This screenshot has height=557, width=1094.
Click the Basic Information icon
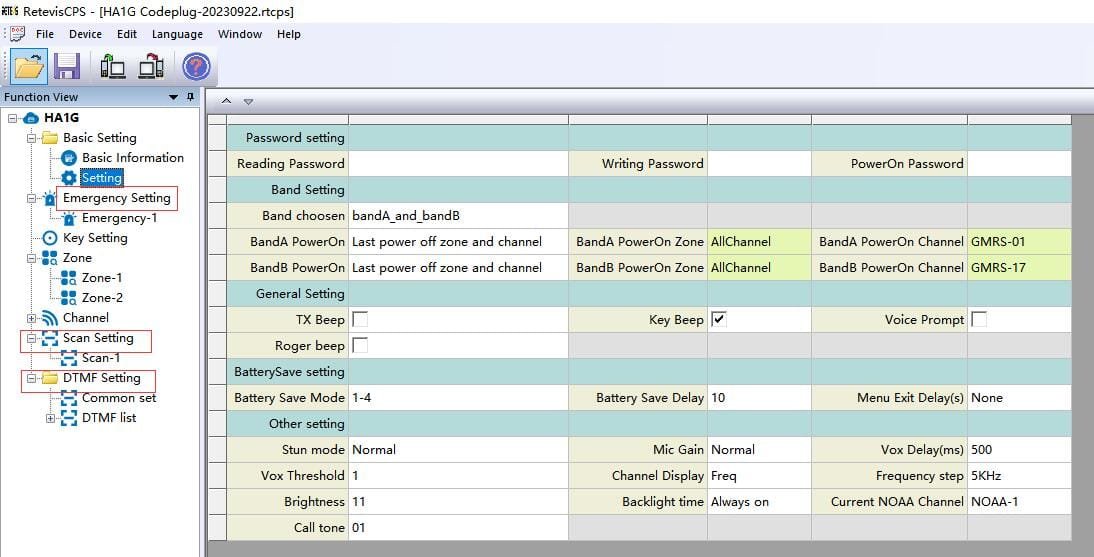pyautogui.click(x=68, y=158)
